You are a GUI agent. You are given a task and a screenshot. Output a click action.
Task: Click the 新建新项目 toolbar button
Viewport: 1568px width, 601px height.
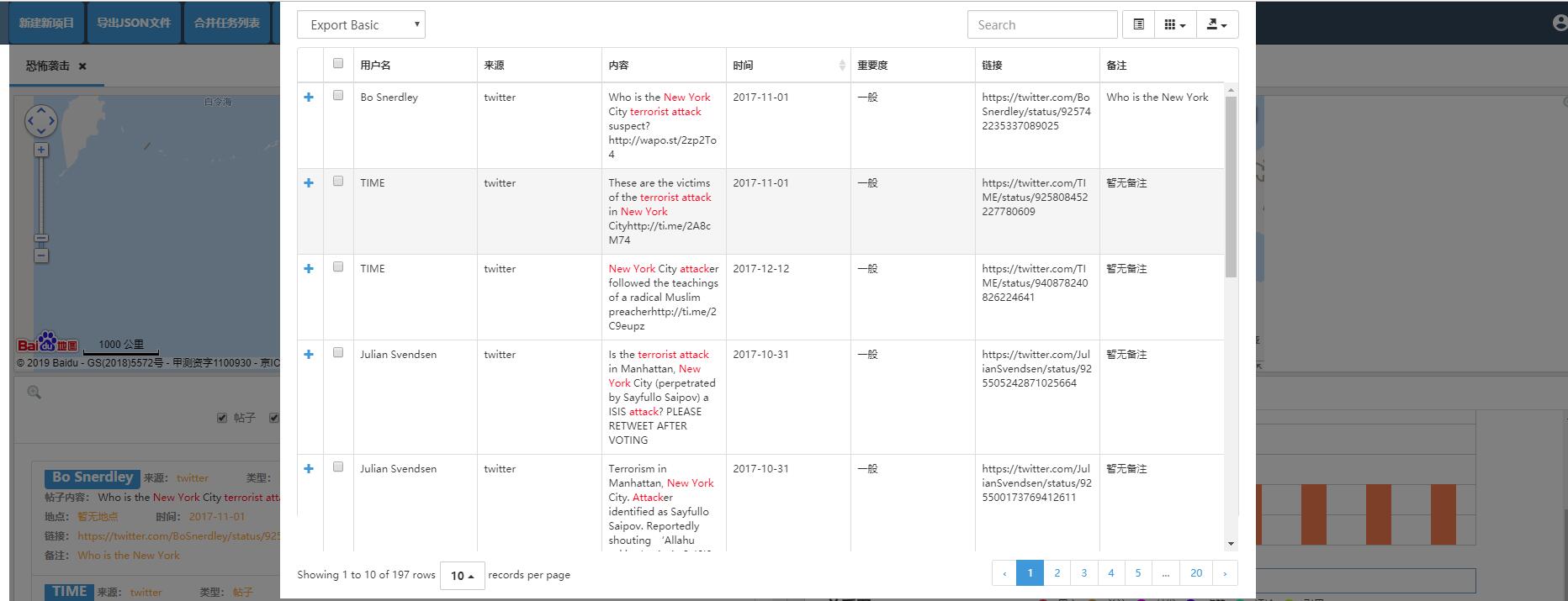[47, 23]
